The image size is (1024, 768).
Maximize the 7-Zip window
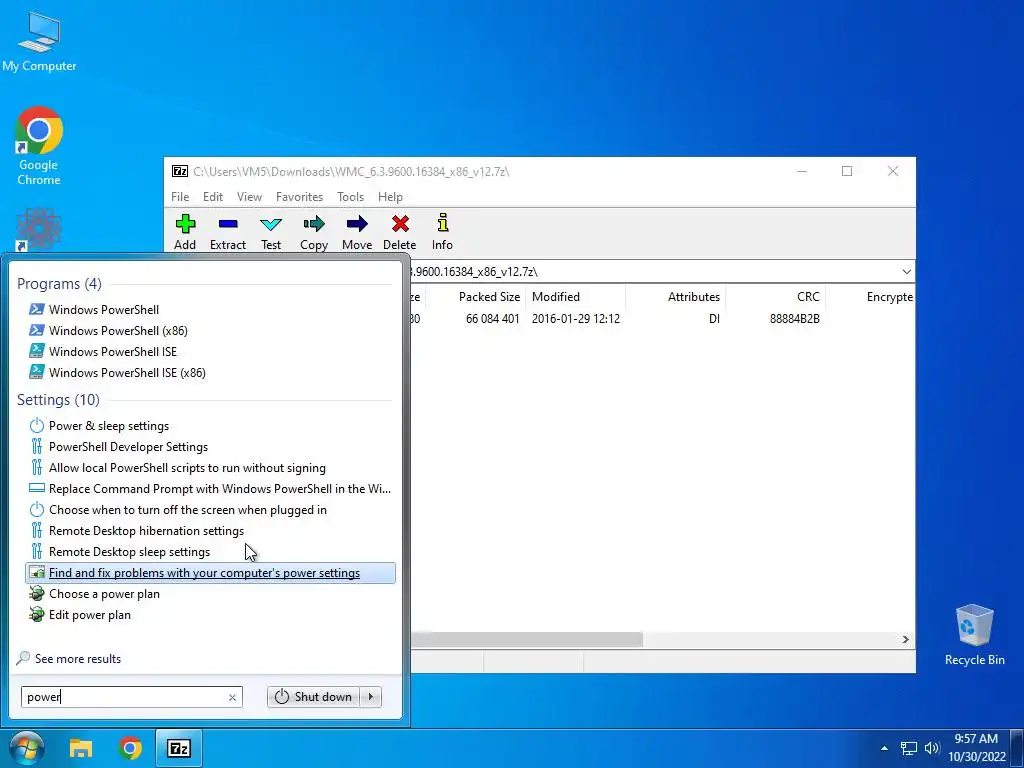point(847,171)
